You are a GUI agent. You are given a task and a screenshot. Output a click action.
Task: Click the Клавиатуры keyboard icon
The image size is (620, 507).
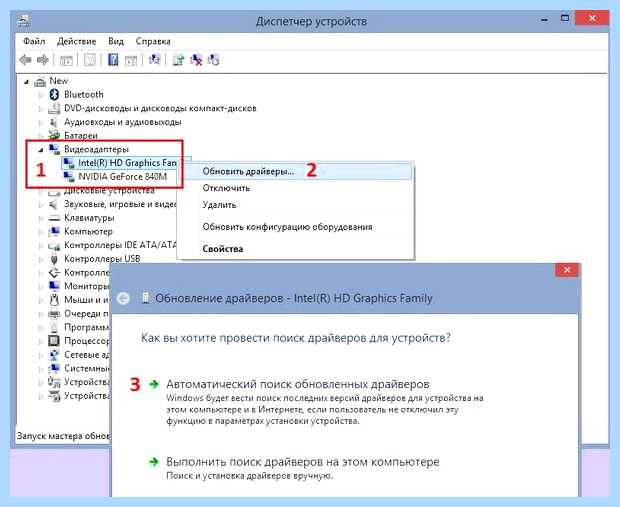click(54, 218)
